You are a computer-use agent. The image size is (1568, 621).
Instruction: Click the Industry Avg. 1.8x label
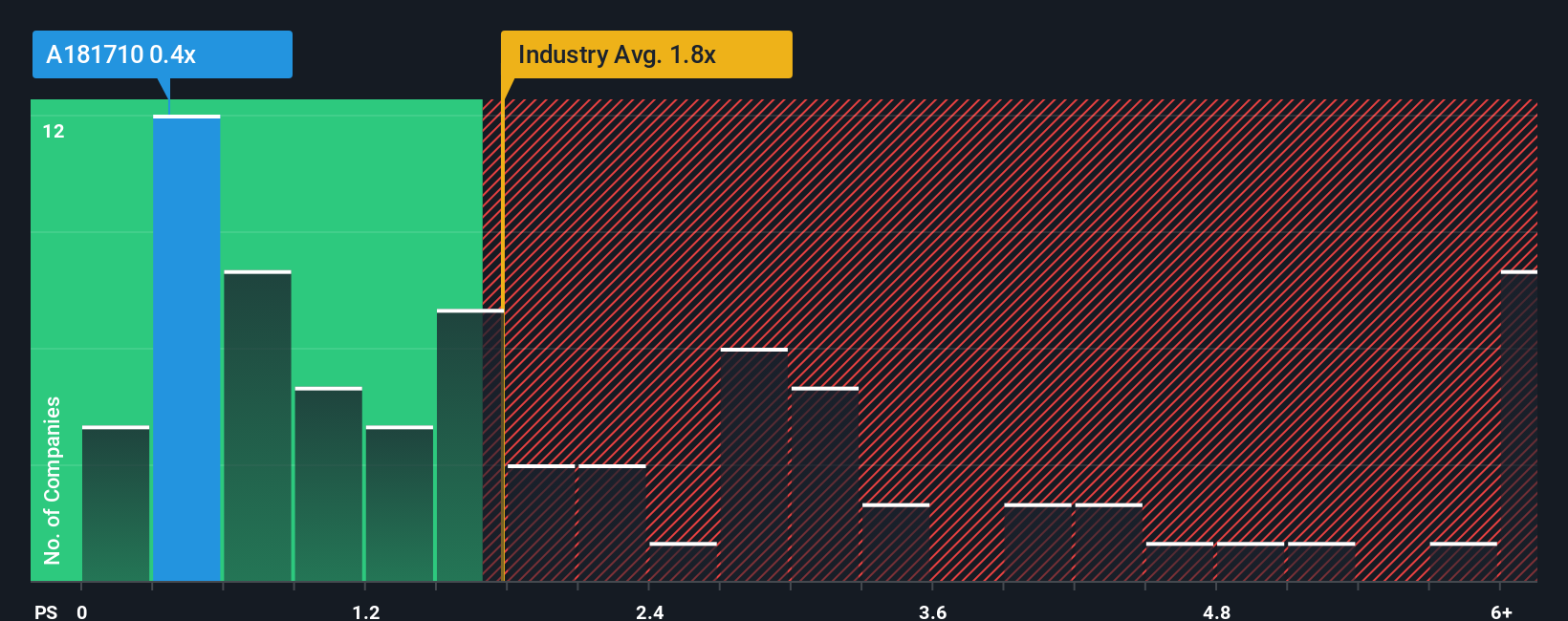[x=646, y=54]
